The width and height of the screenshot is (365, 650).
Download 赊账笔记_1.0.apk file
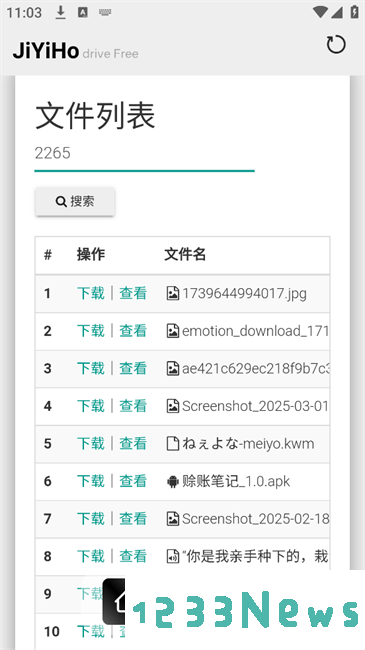90,481
